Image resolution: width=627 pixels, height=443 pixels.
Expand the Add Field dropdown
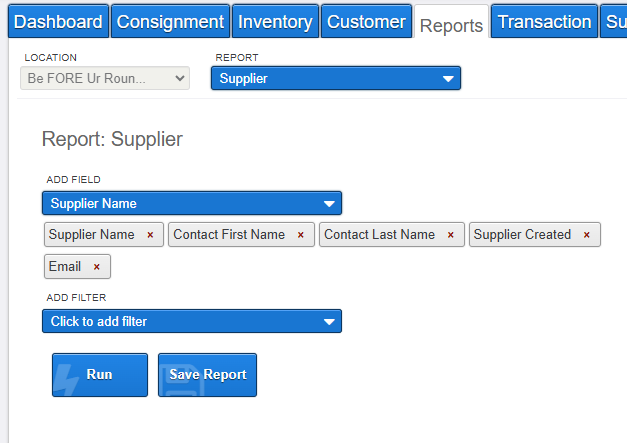[x=192, y=203]
